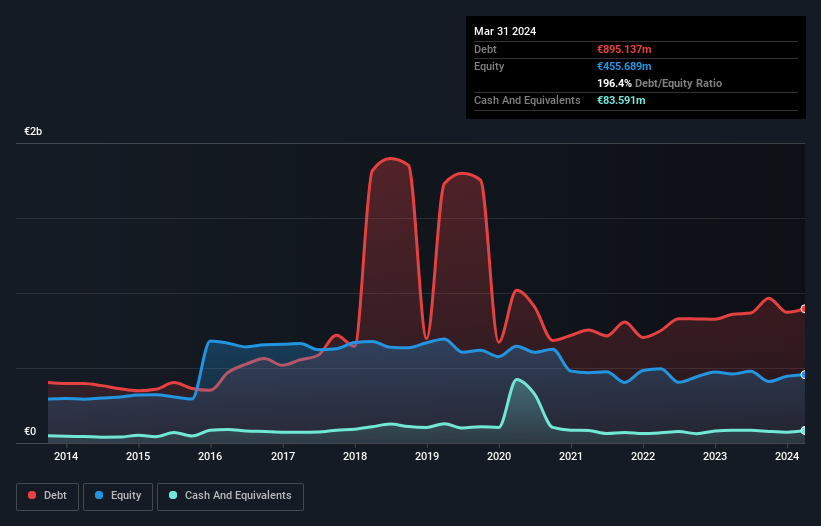Click the Debt label in tooltip

(x=485, y=49)
